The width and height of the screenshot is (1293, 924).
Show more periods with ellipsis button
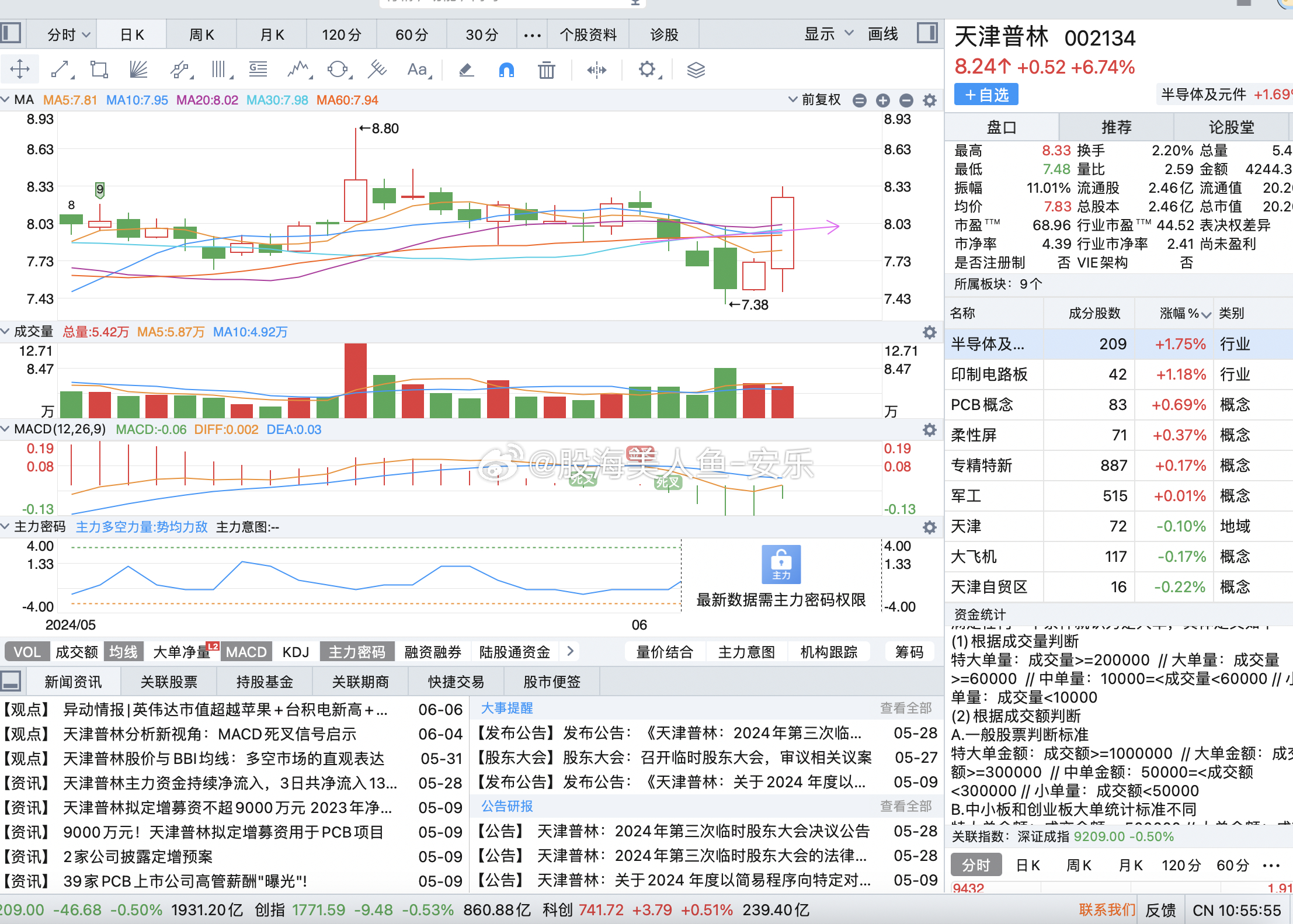pyautogui.click(x=532, y=35)
